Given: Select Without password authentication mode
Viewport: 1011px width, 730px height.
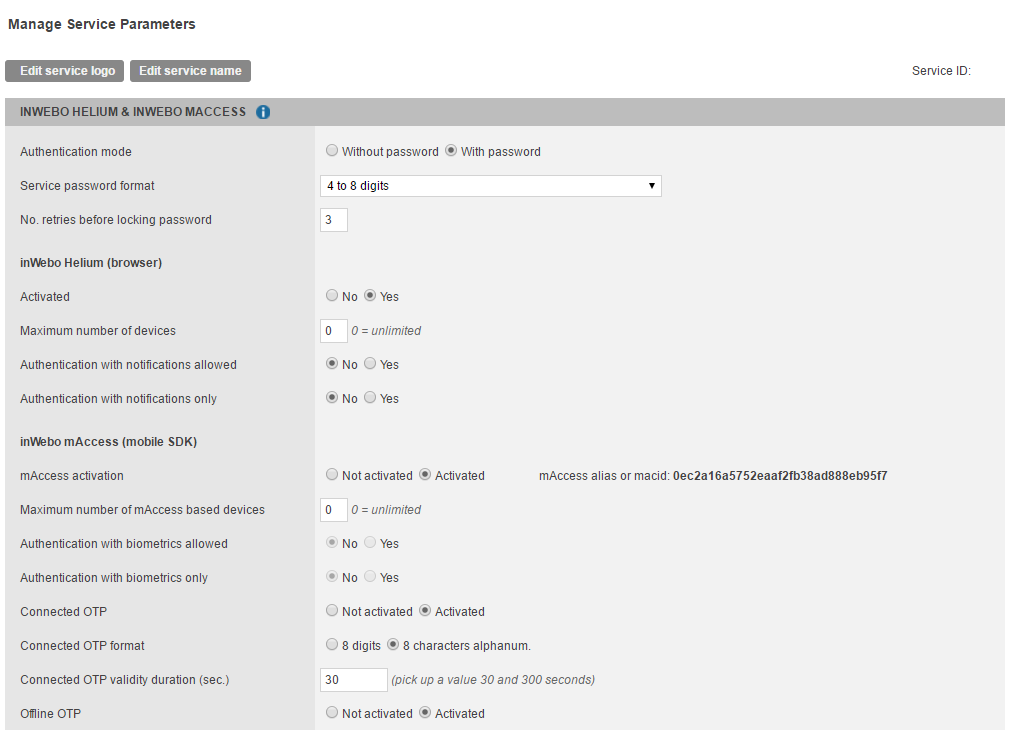Looking at the screenshot, I should pyautogui.click(x=332, y=152).
